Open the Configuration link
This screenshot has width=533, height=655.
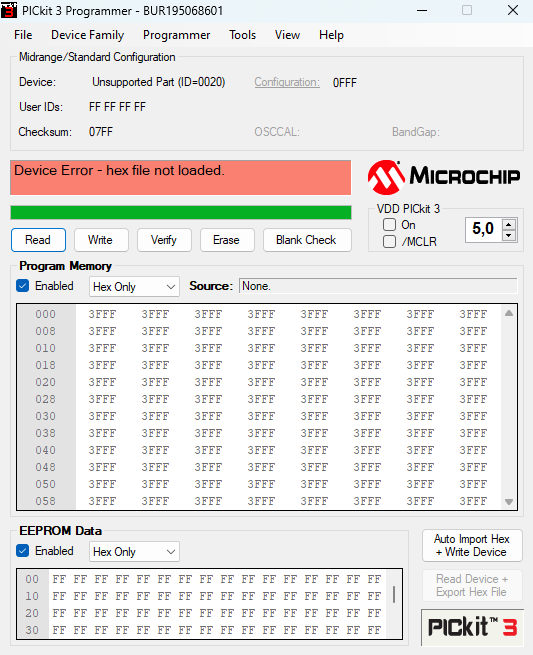tap(287, 82)
